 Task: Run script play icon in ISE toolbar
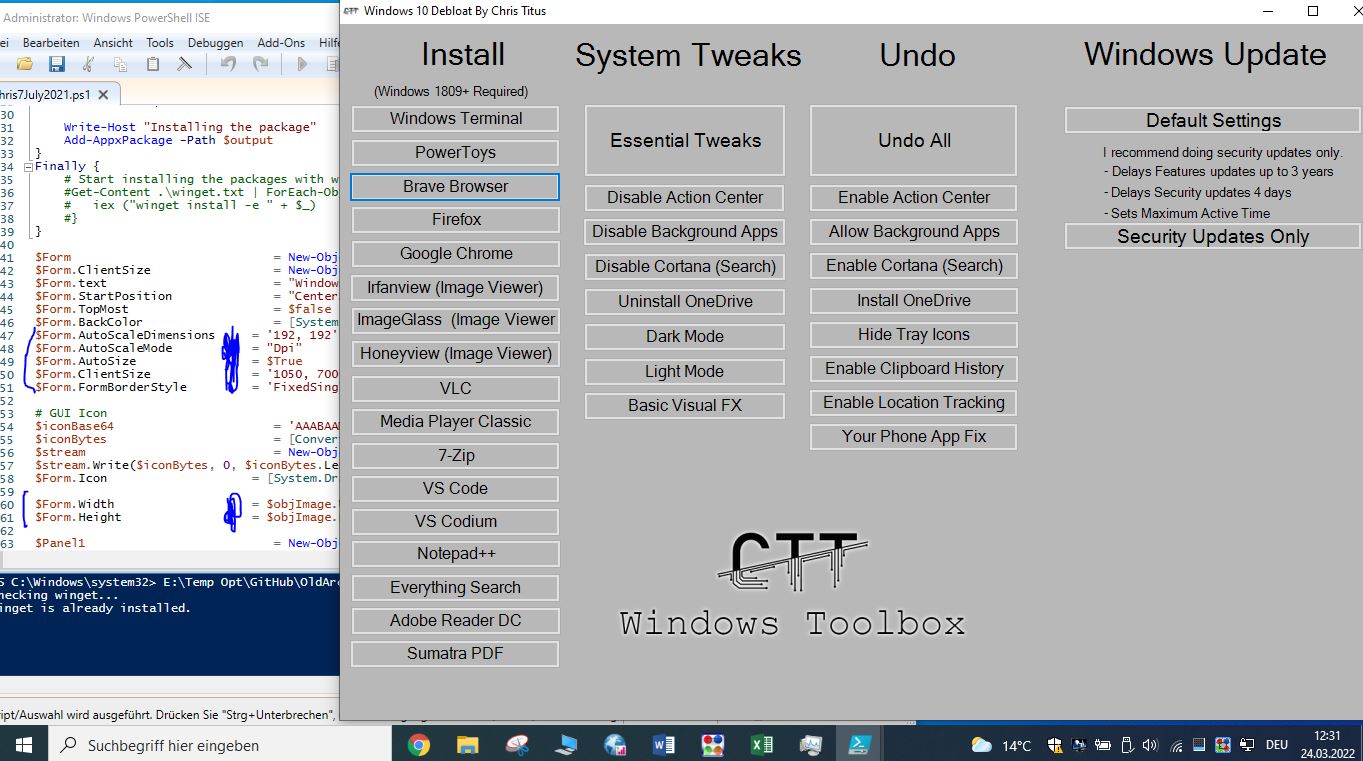point(302,64)
